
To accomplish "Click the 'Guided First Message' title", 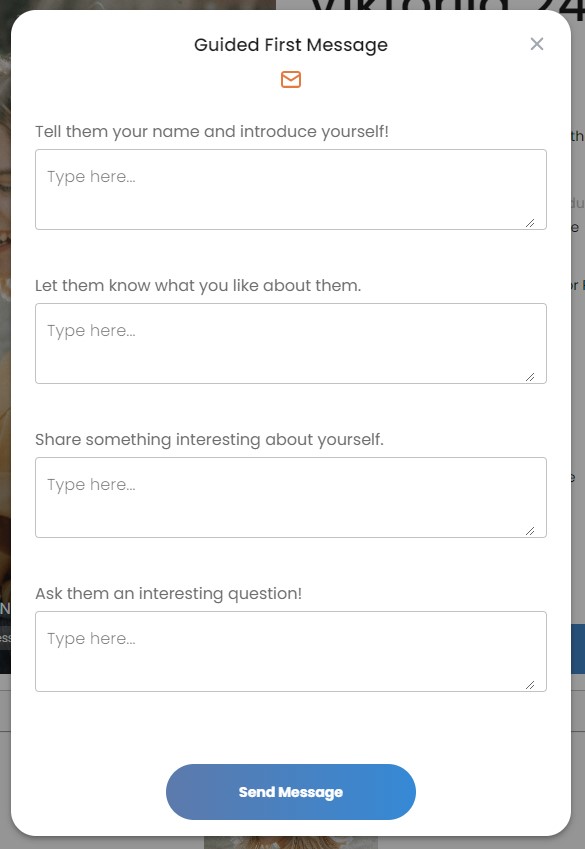I will (x=291, y=45).
